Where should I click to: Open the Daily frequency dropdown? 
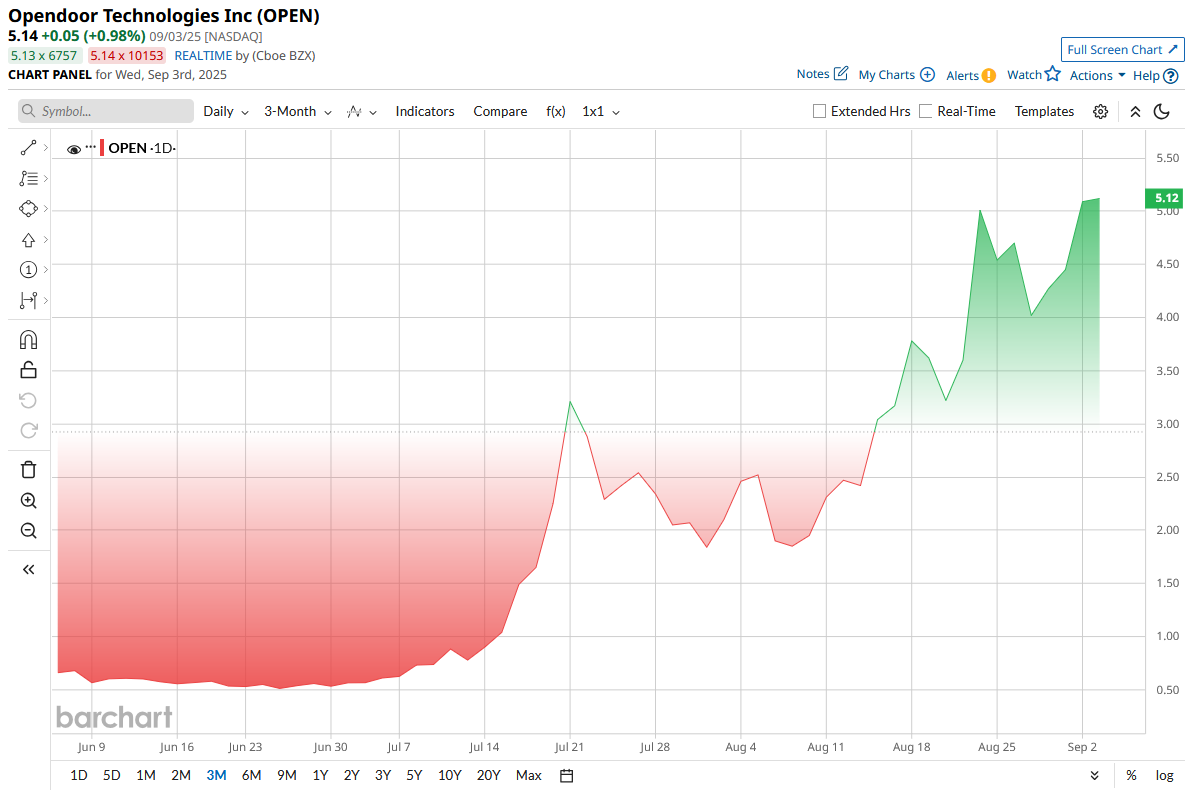pos(226,111)
